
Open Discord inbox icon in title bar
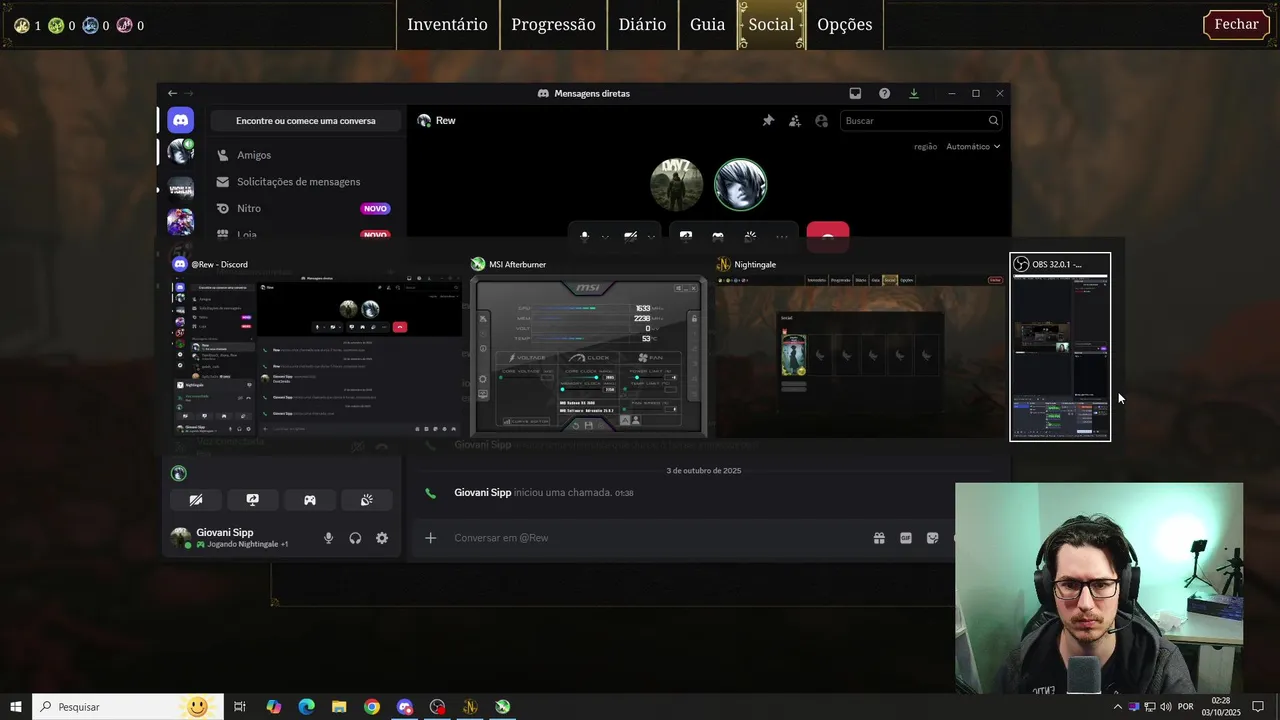point(855,93)
